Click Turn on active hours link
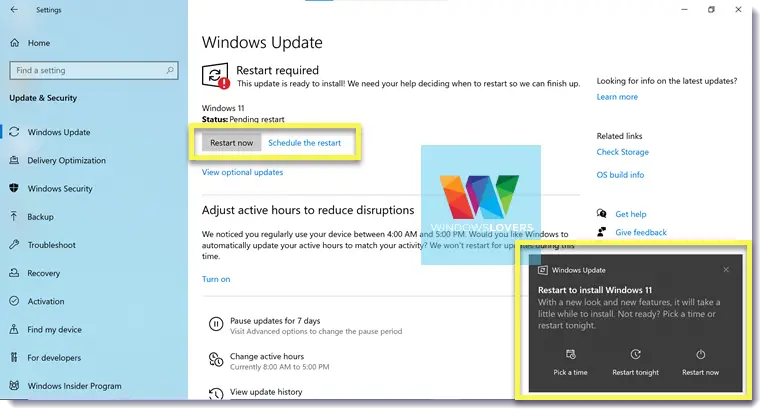Image resolution: width=767 pixels, height=415 pixels. 216,279
